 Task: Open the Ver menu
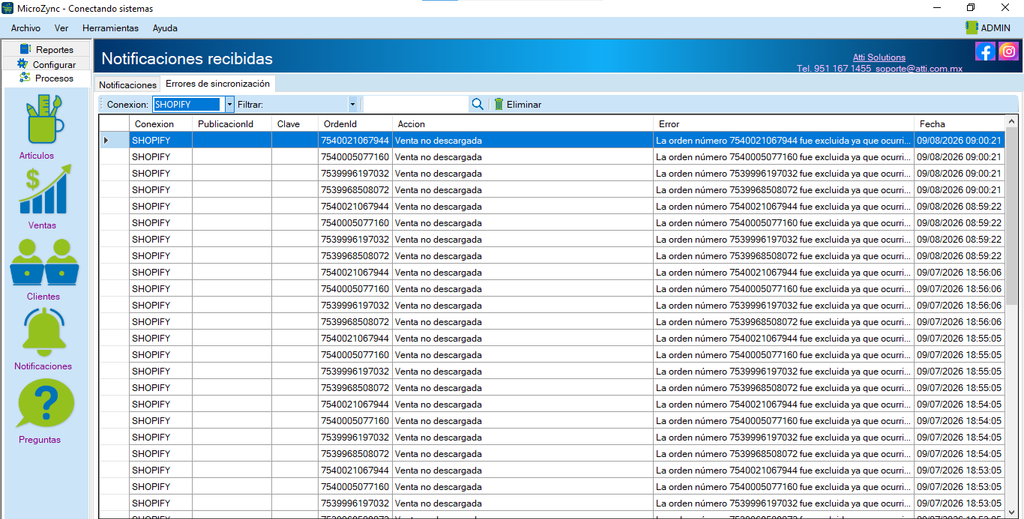pyautogui.click(x=61, y=28)
